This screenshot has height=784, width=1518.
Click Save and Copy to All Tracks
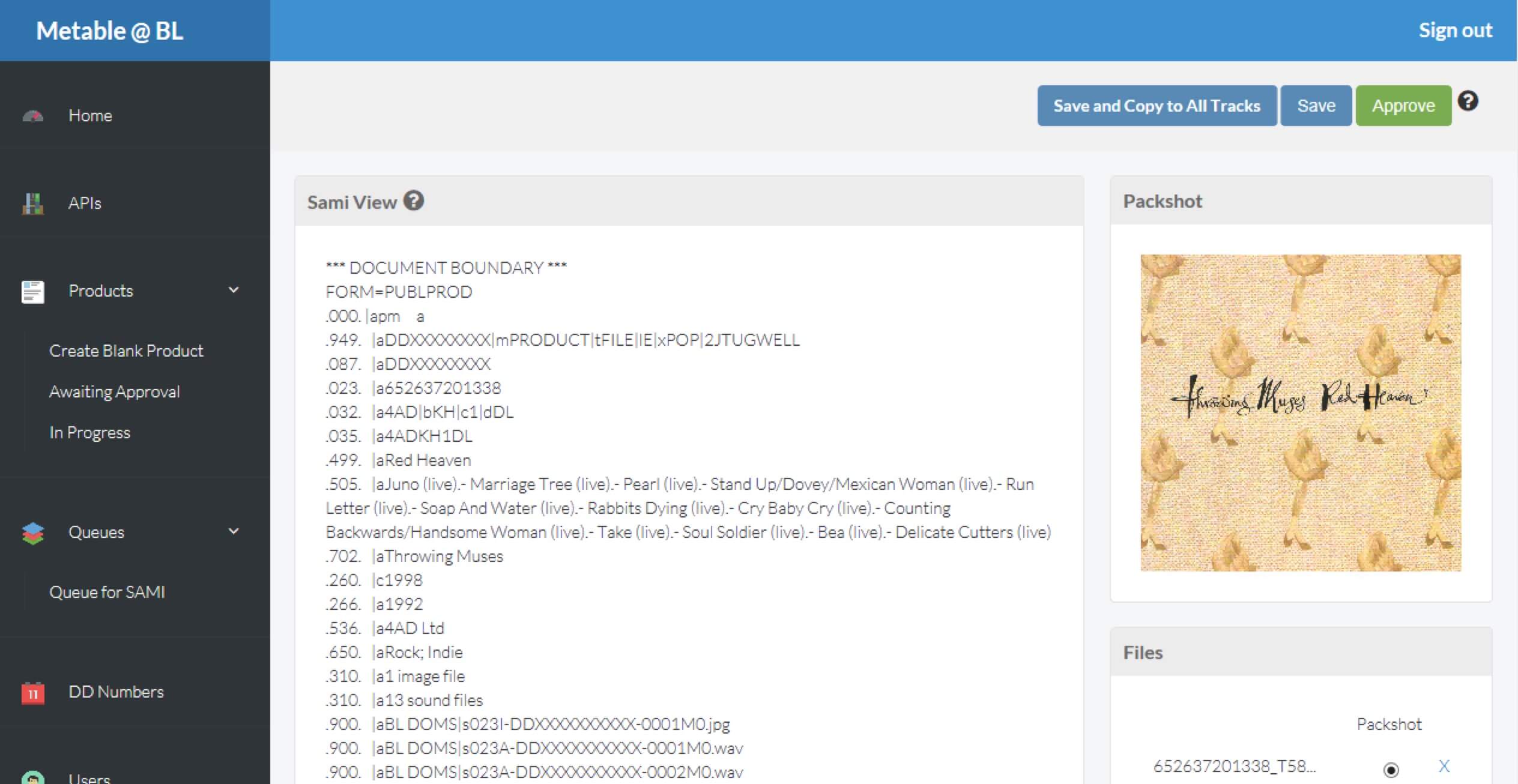point(1157,106)
